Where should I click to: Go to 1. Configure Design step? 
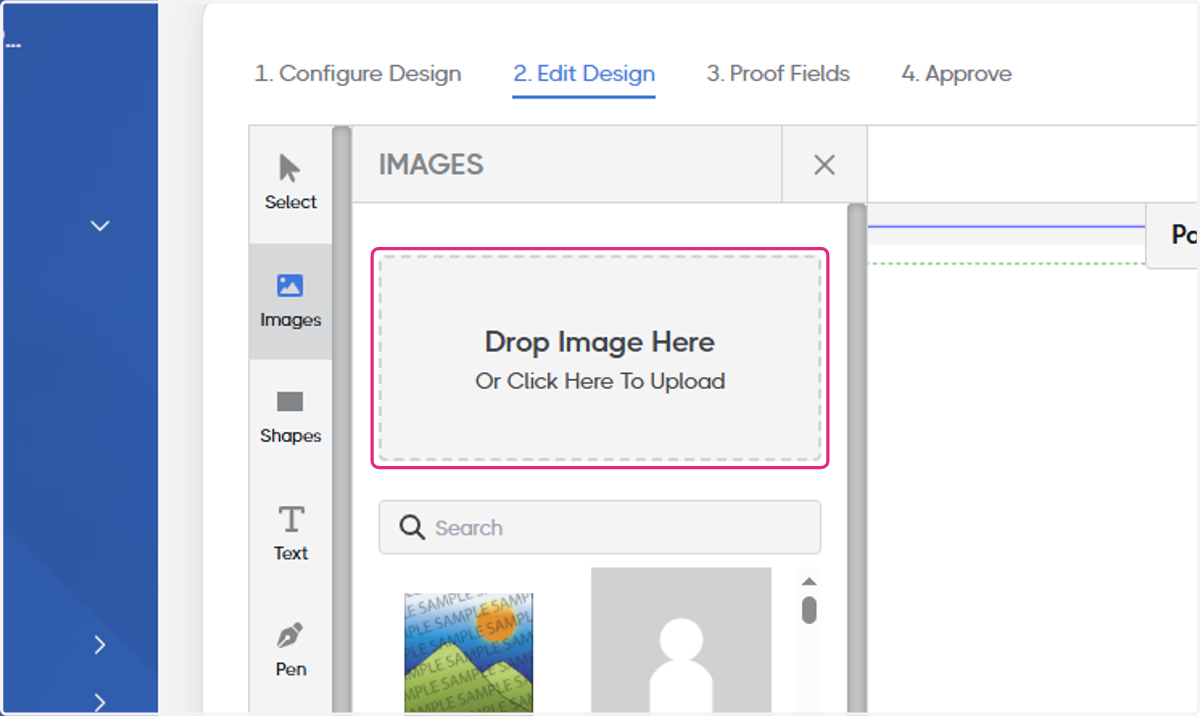(x=358, y=74)
